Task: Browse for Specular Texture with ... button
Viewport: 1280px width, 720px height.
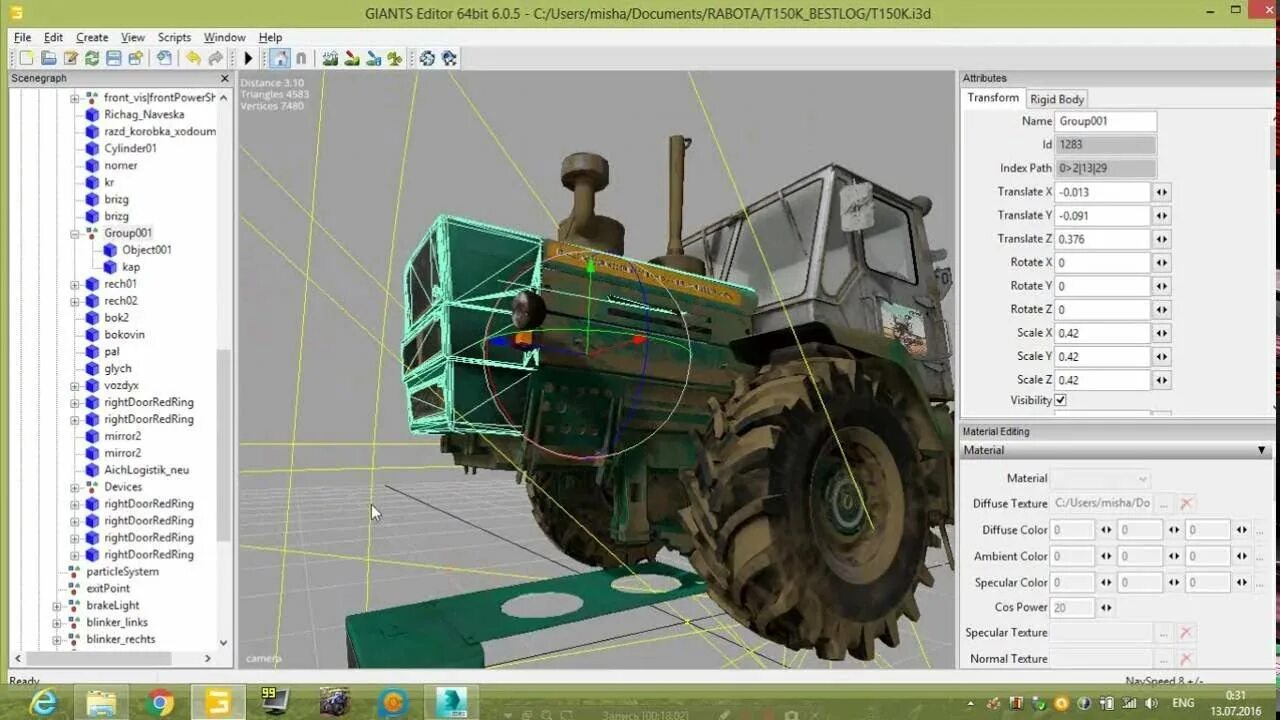Action: tap(1163, 633)
